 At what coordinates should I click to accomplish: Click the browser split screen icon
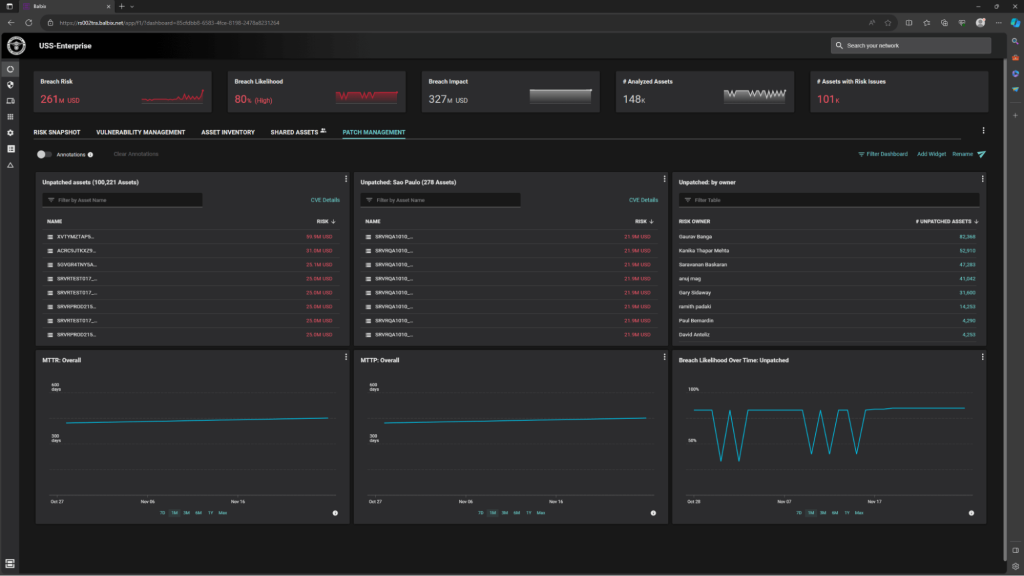(x=908, y=23)
